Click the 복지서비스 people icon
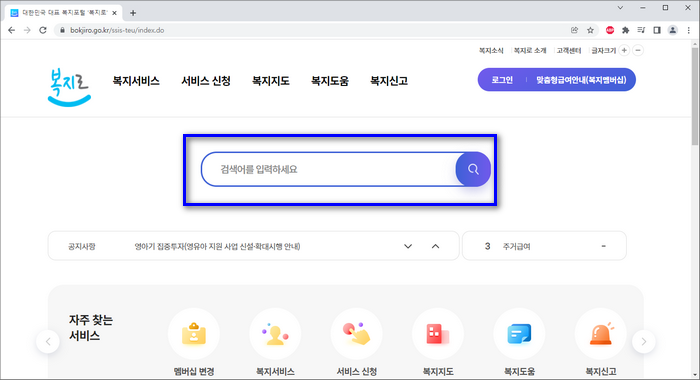Viewport: 700px width, 380px height. [x=275, y=334]
